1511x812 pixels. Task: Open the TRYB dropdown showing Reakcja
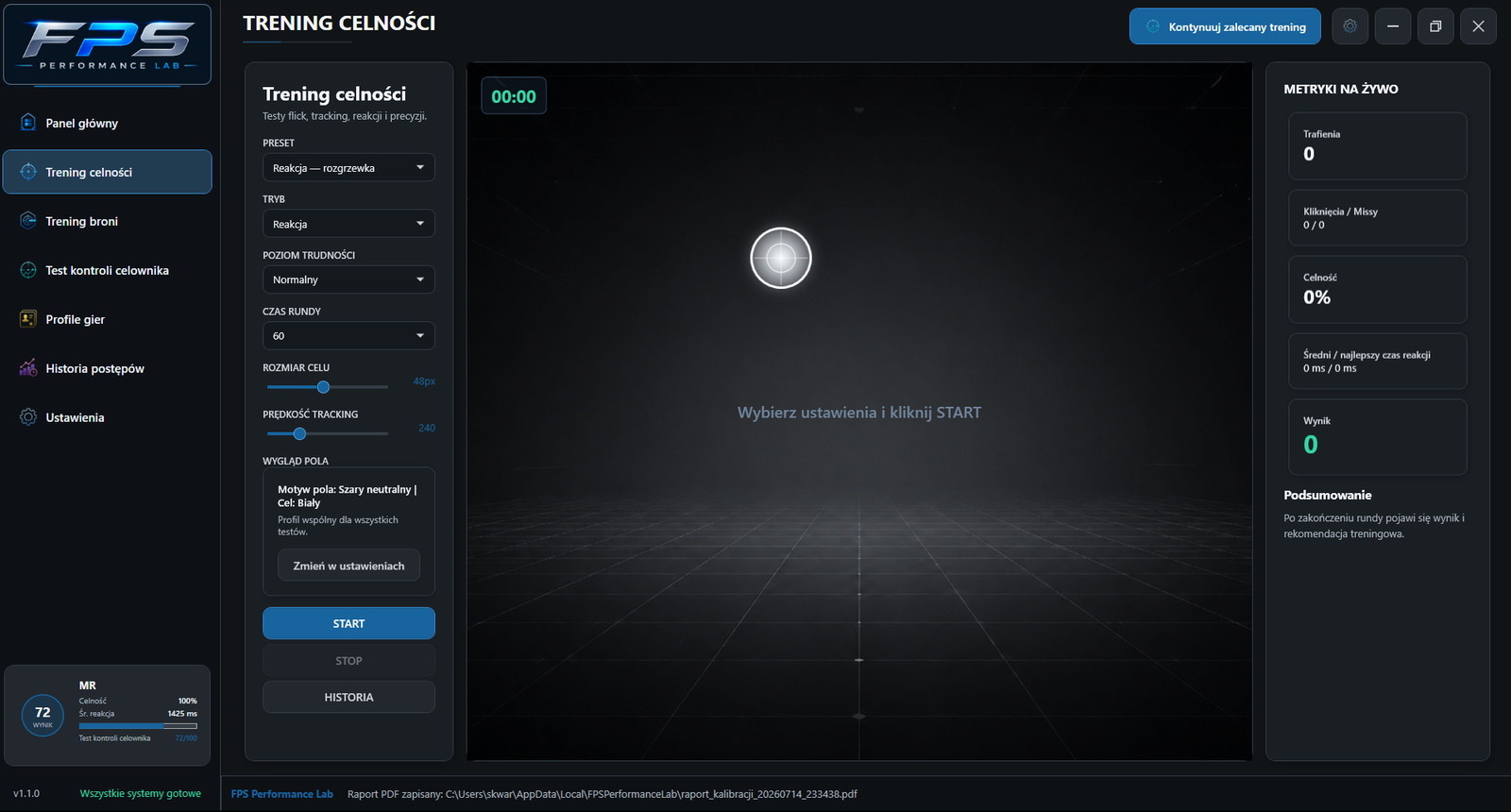(x=348, y=224)
